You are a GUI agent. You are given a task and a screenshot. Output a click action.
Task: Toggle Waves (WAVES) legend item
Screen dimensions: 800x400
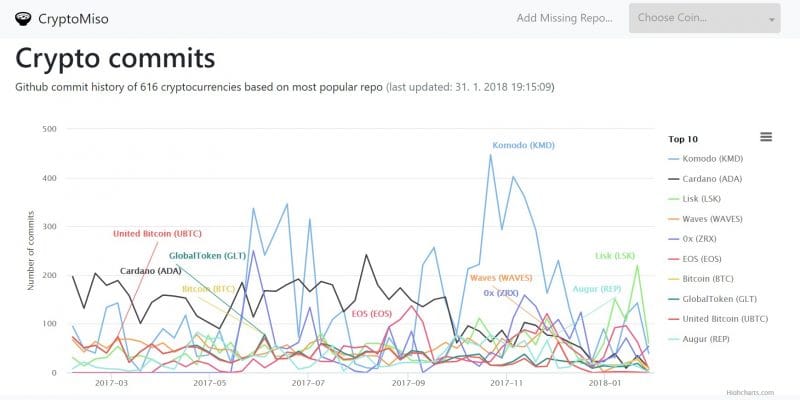coord(706,219)
